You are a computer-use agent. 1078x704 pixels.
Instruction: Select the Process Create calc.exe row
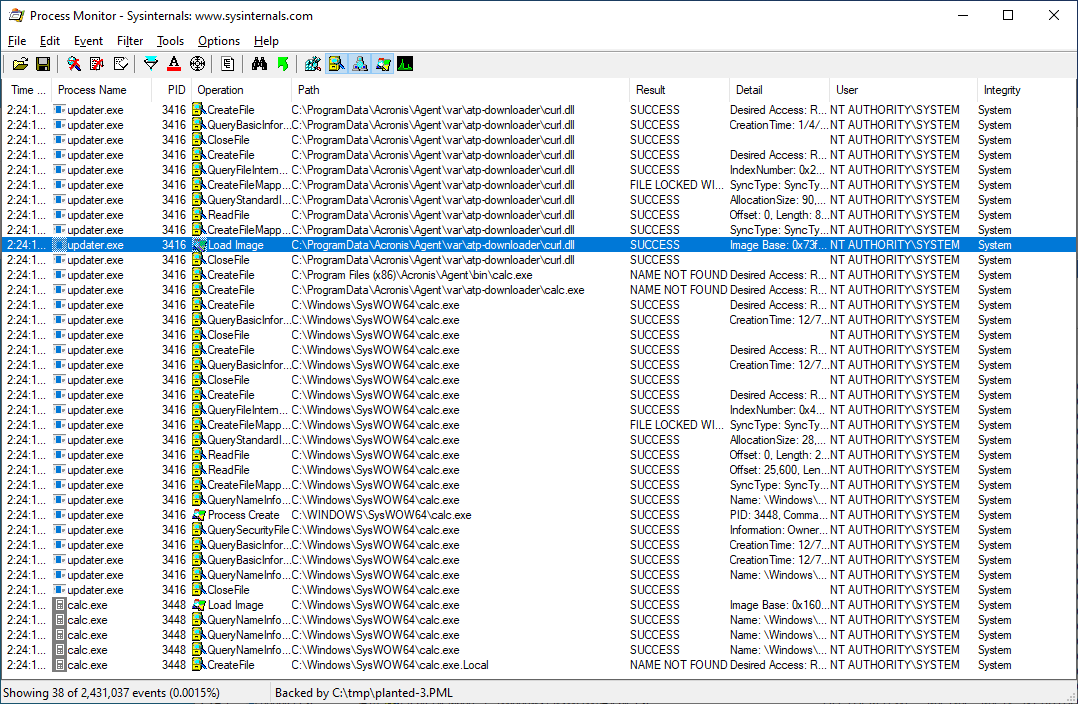[x=540, y=515]
